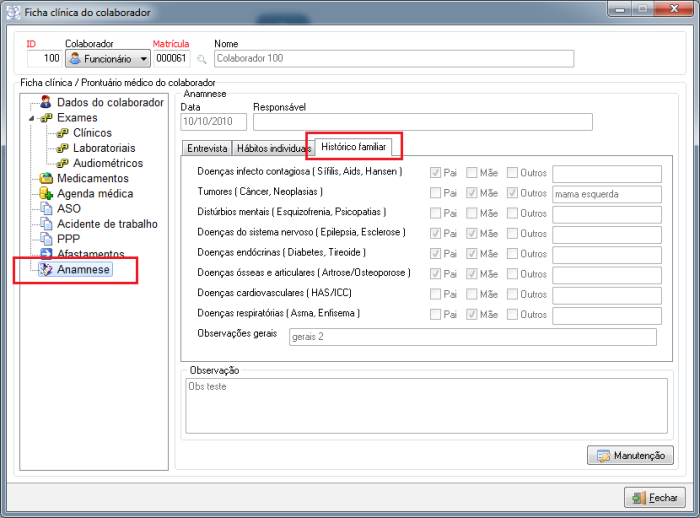Click the magnifier search icon beside Matrícula
Image resolution: width=700 pixels, height=518 pixels.
[201, 59]
